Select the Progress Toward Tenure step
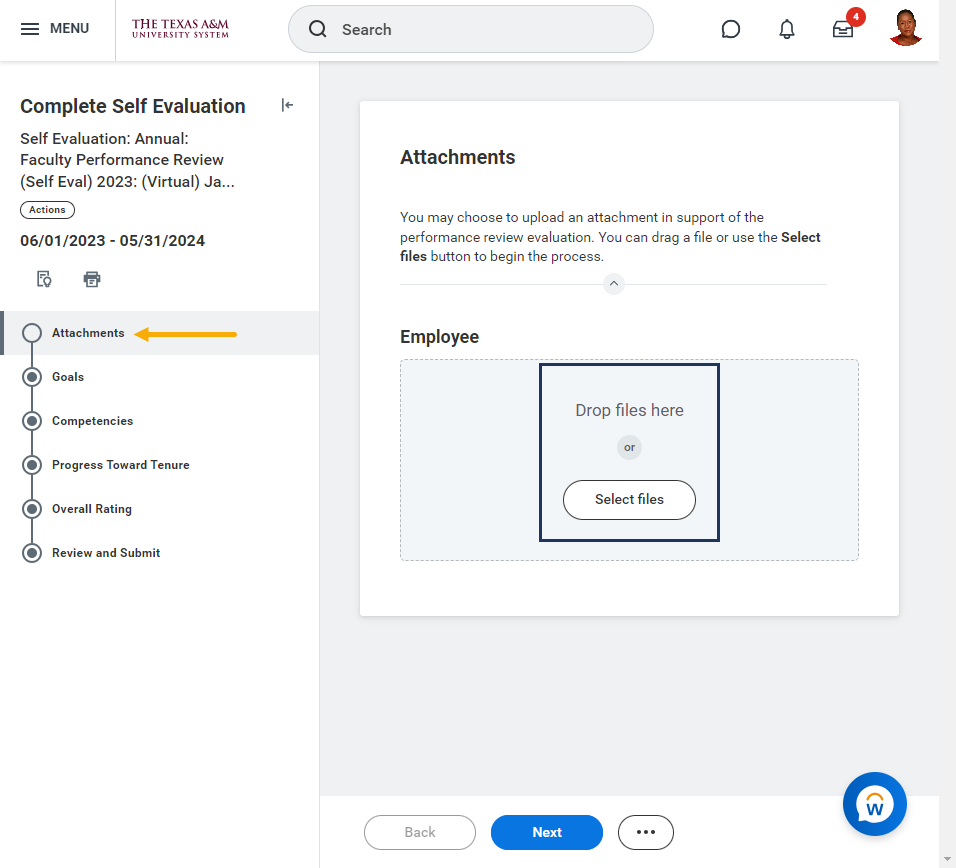The width and height of the screenshot is (956, 868). click(x=120, y=465)
